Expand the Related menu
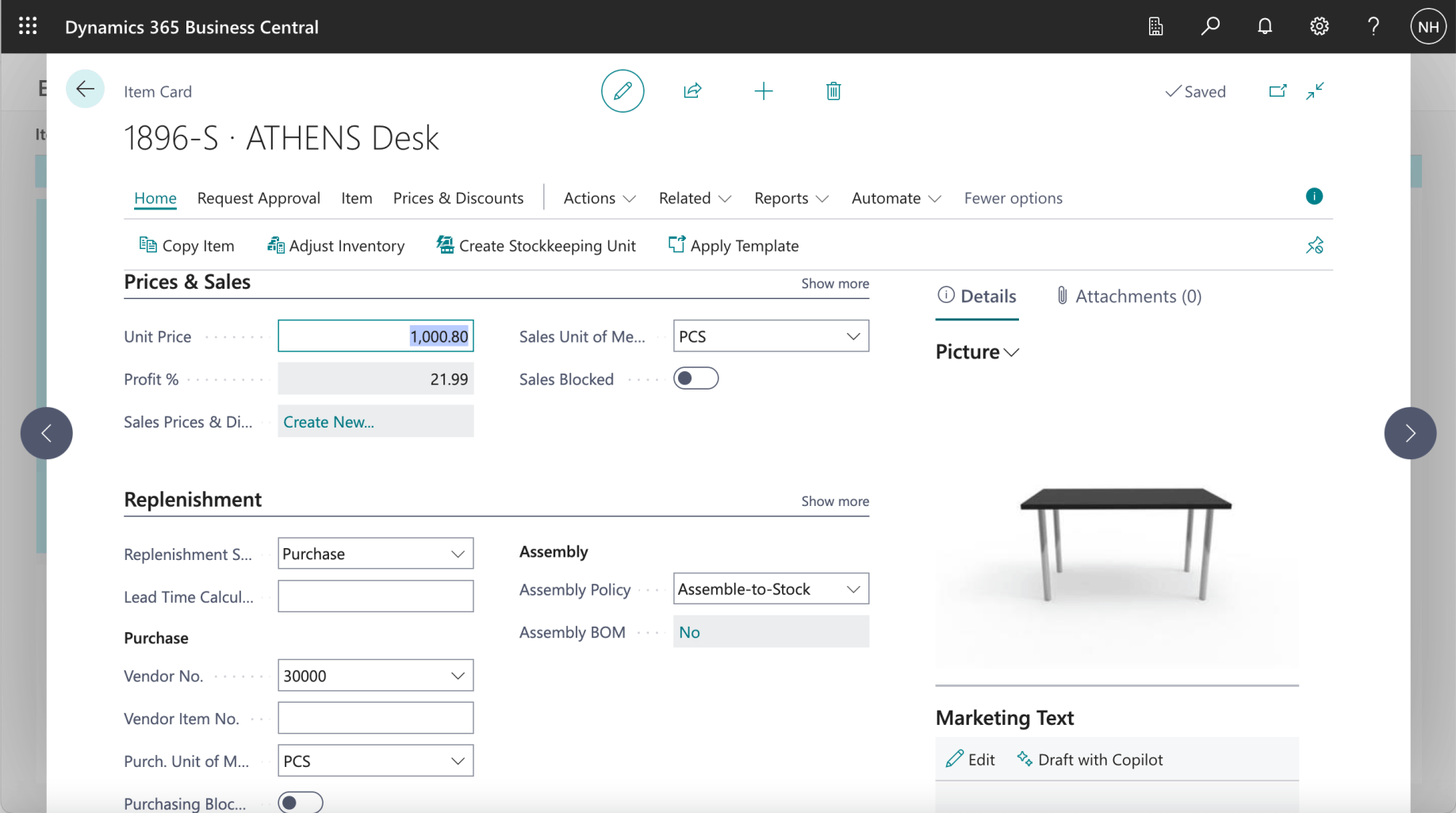This screenshot has height=813, width=1456. tap(695, 197)
